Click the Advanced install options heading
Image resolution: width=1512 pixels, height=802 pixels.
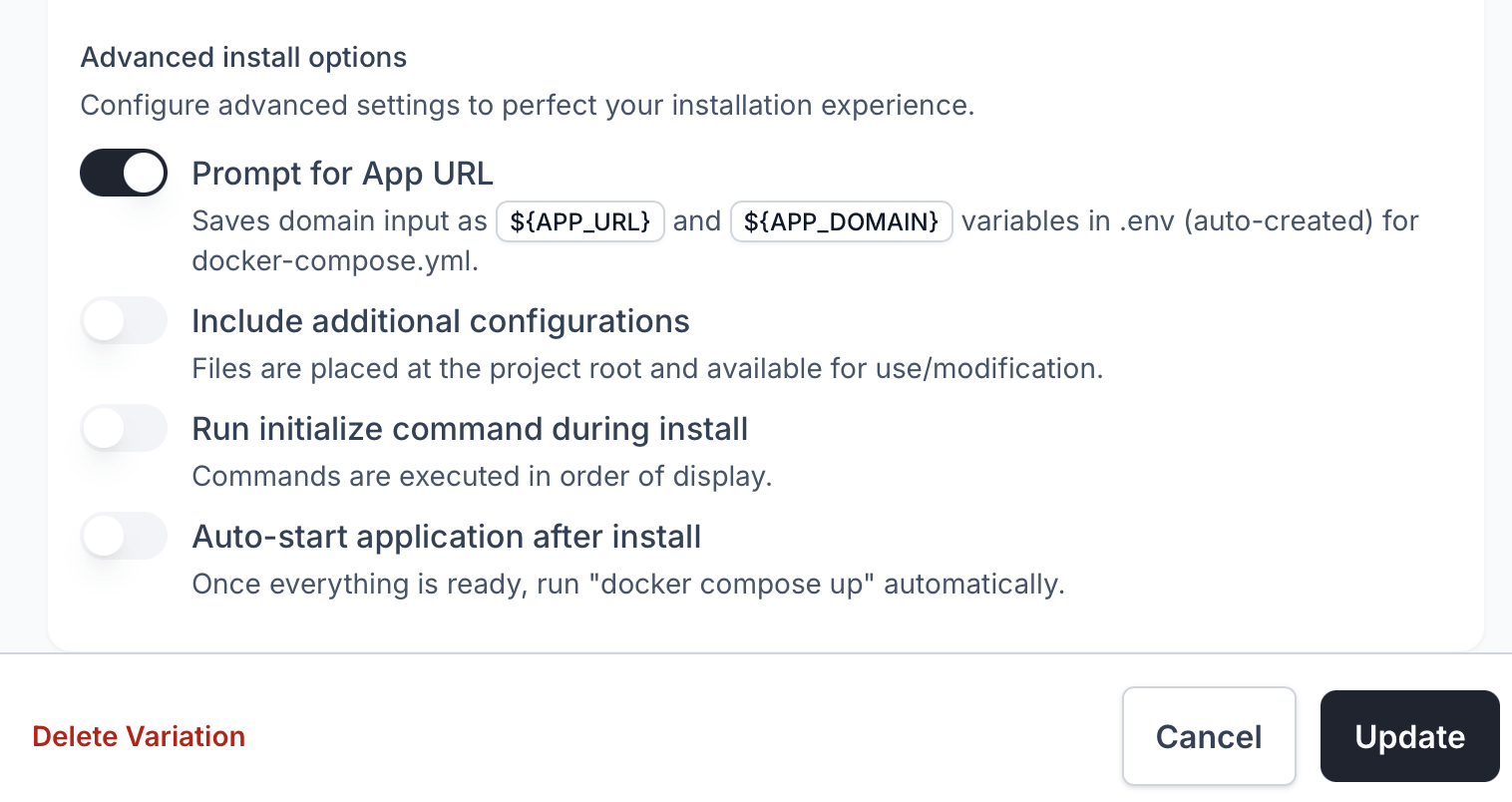click(243, 57)
